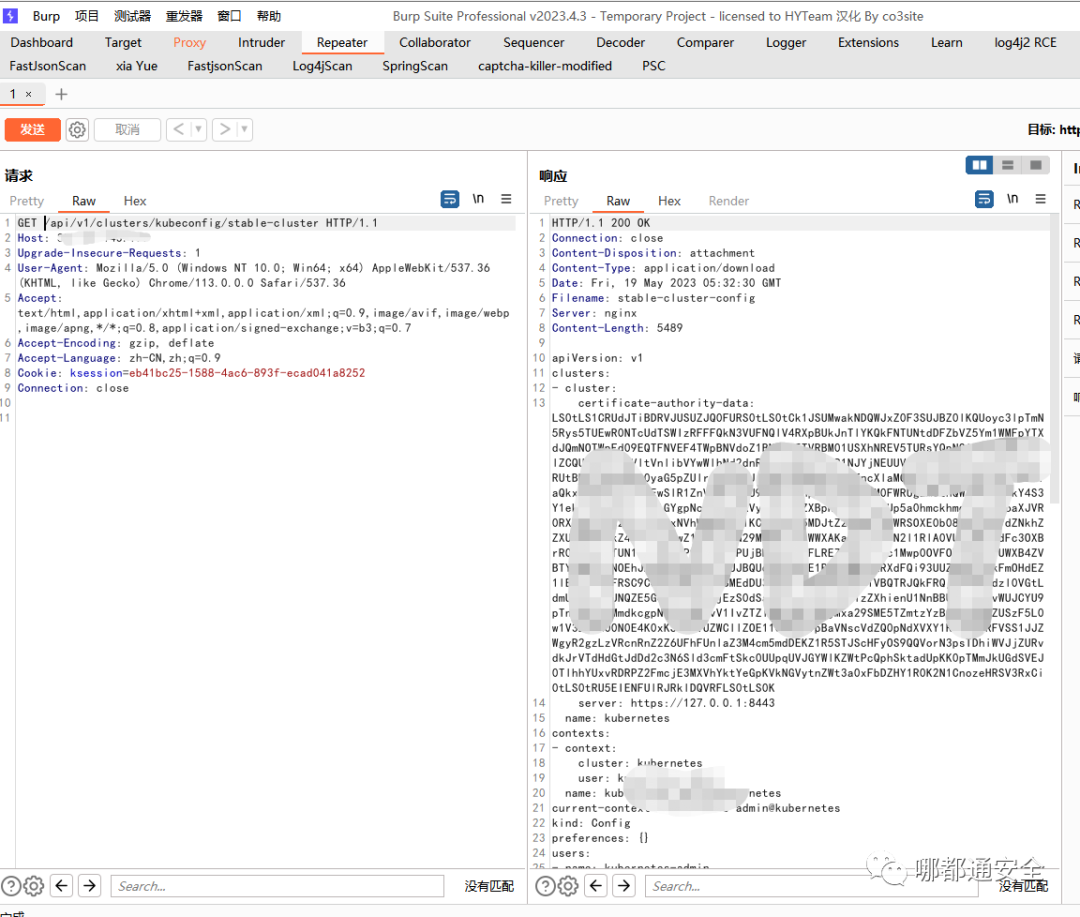The width and height of the screenshot is (1080, 917).
Task: Open the 测试器 menu
Action: [132, 16]
